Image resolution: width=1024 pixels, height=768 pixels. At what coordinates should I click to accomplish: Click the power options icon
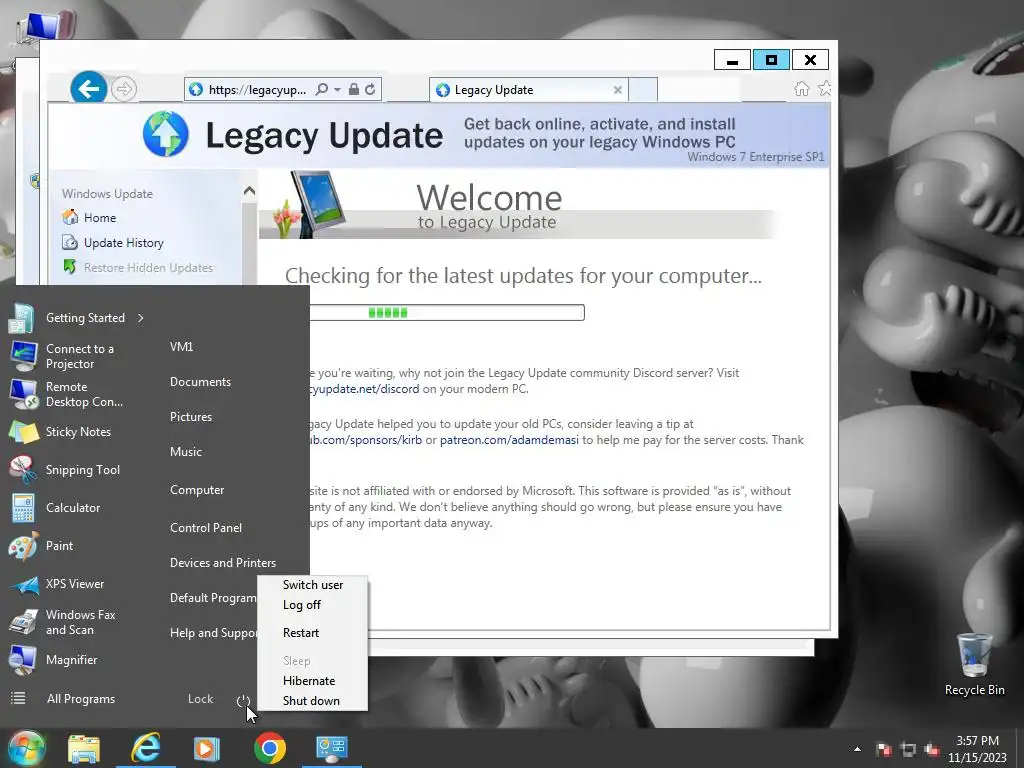point(243,701)
